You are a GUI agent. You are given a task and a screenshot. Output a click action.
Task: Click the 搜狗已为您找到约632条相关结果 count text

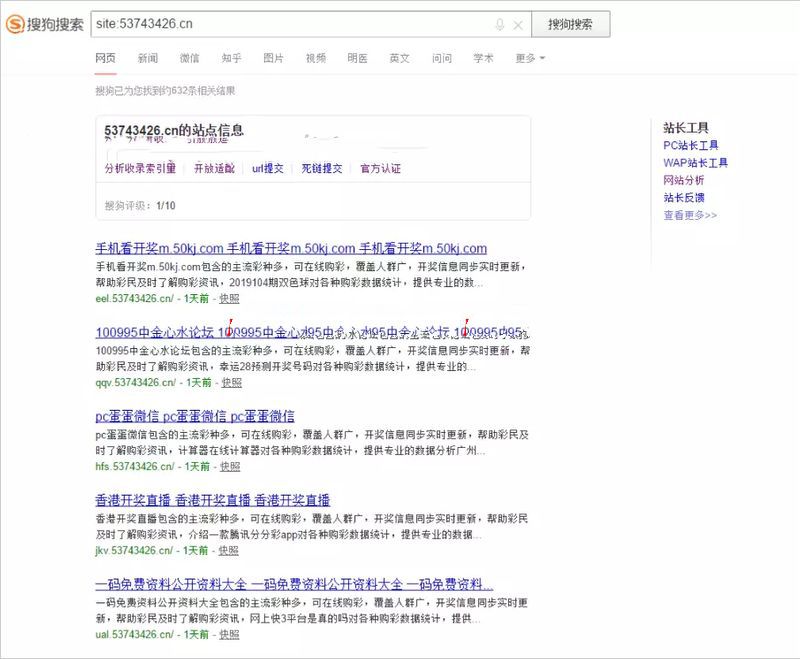coord(165,91)
